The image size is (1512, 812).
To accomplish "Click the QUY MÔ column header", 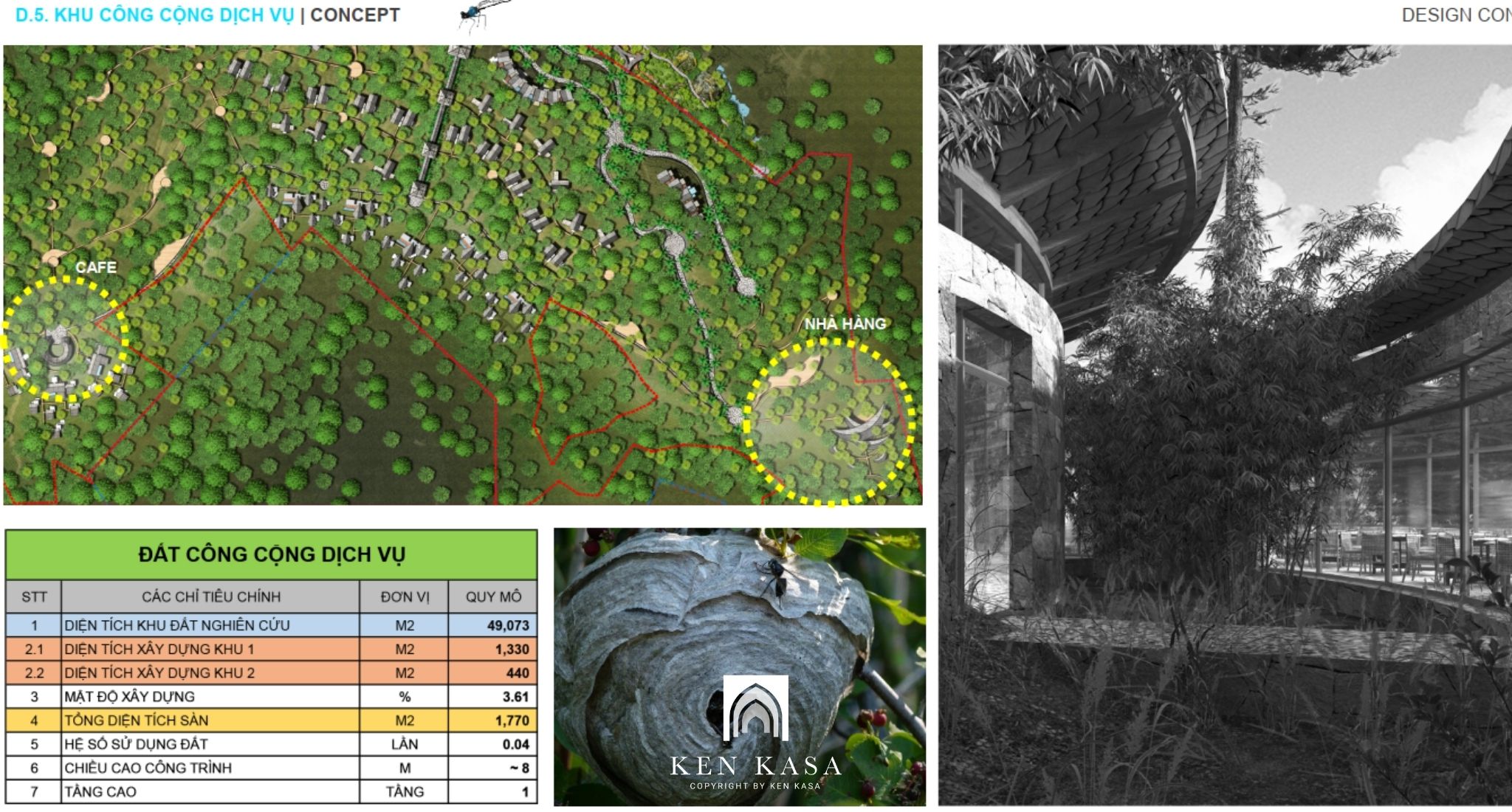I will pos(492,596).
